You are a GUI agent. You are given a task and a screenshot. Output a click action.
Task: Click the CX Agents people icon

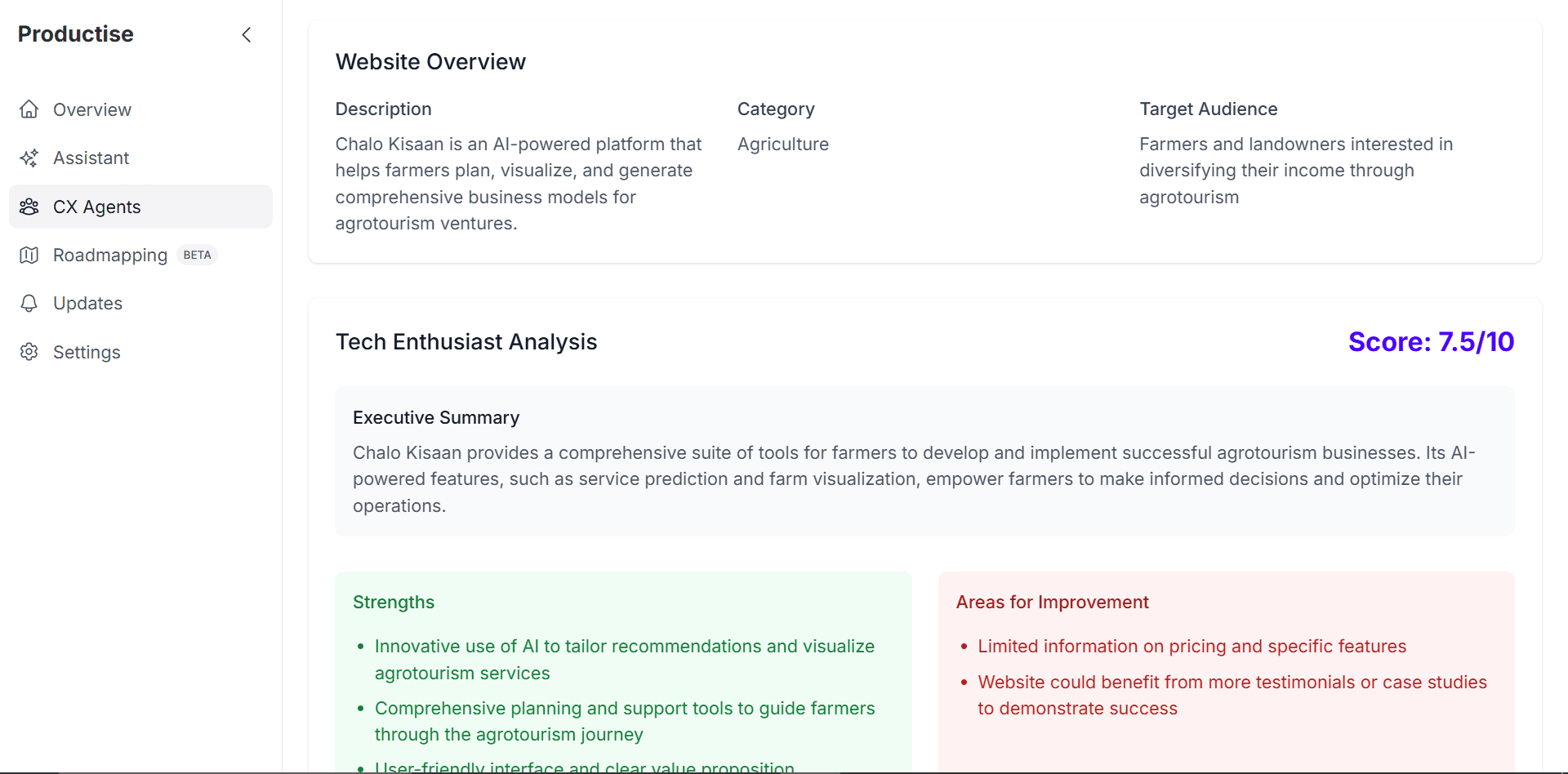click(x=29, y=207)
